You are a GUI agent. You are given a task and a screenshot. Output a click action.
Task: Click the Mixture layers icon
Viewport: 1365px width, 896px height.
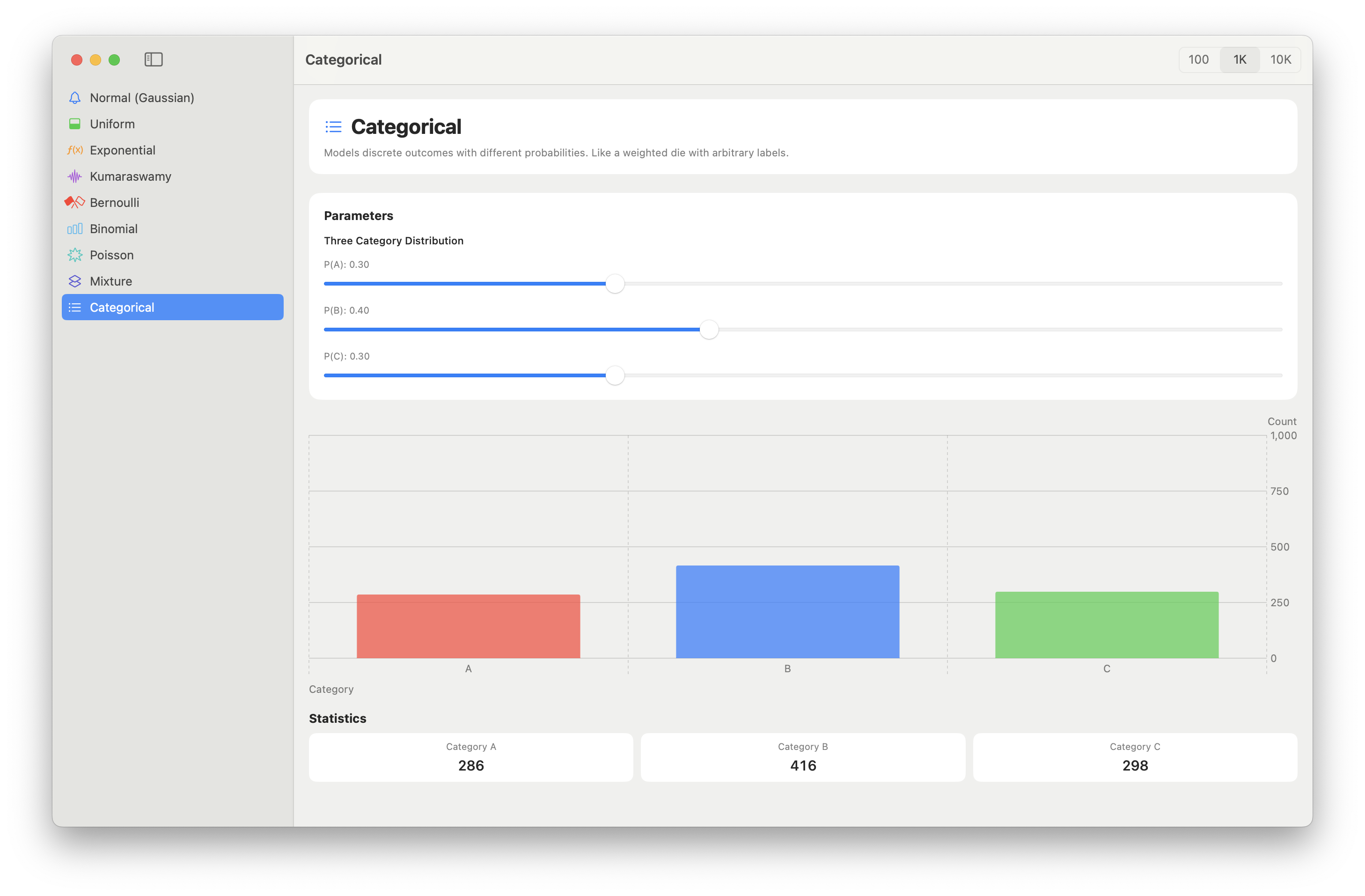74,281
